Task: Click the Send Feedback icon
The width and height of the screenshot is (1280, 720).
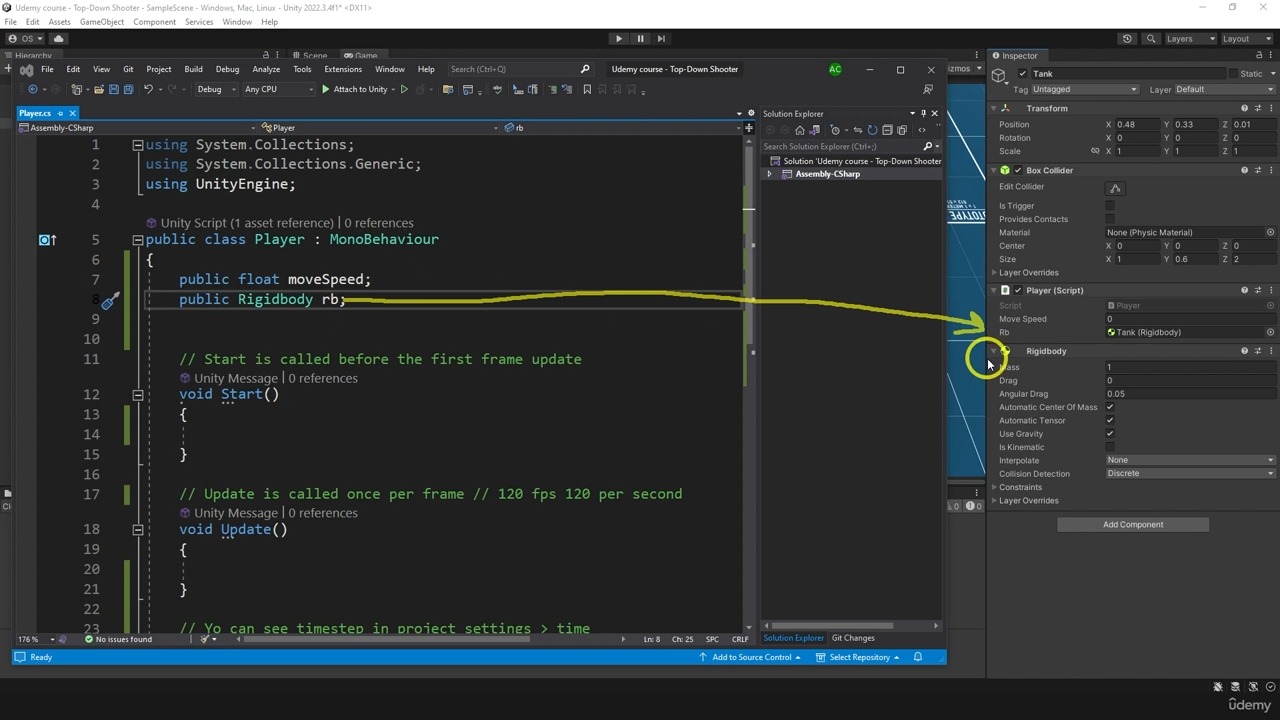Action: point(928,89)
